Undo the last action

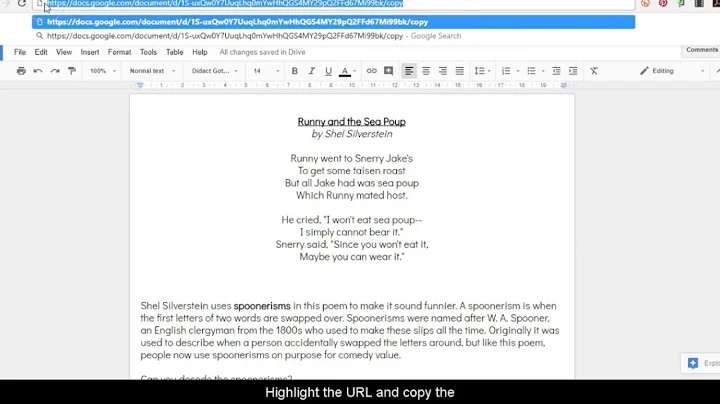click(x=38, y=71)
